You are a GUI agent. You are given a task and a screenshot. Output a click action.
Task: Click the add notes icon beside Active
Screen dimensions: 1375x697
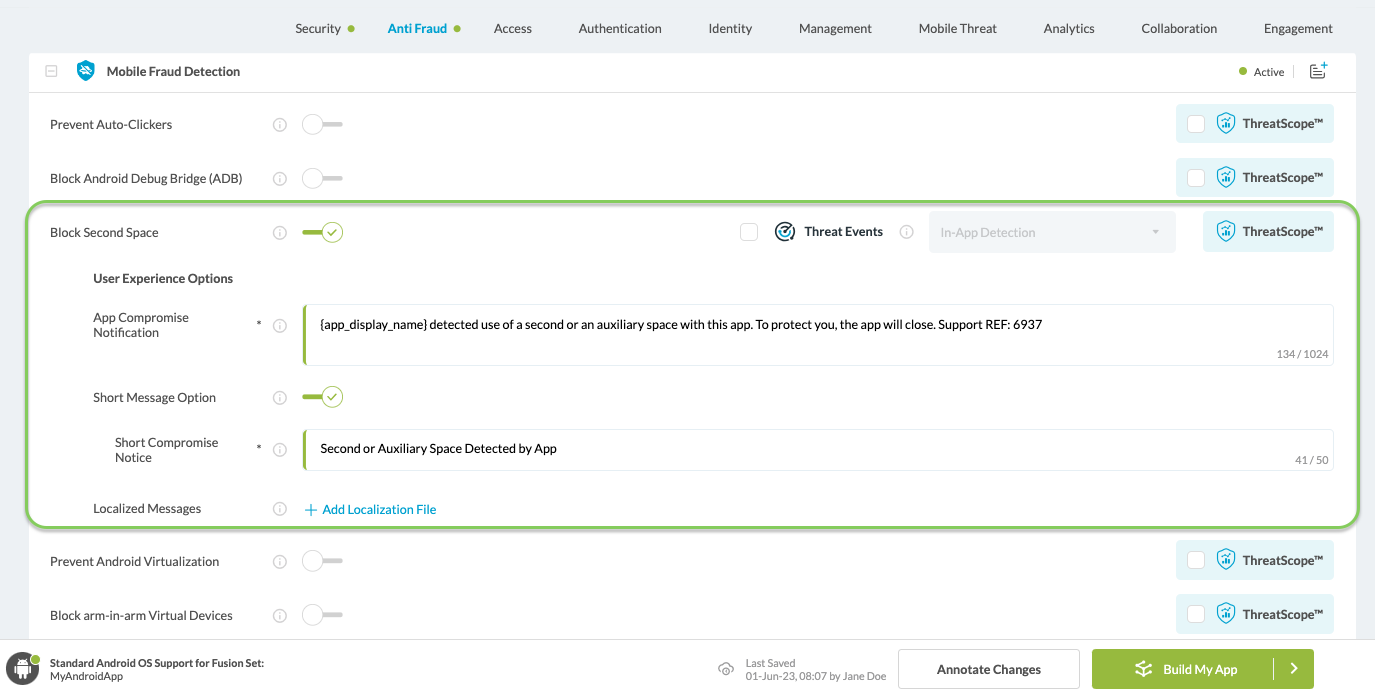[x=1318, y=71]
